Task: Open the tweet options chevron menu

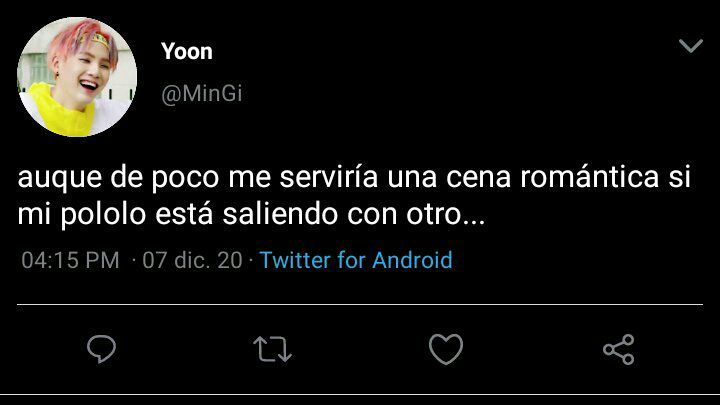Action: point(691,45)
